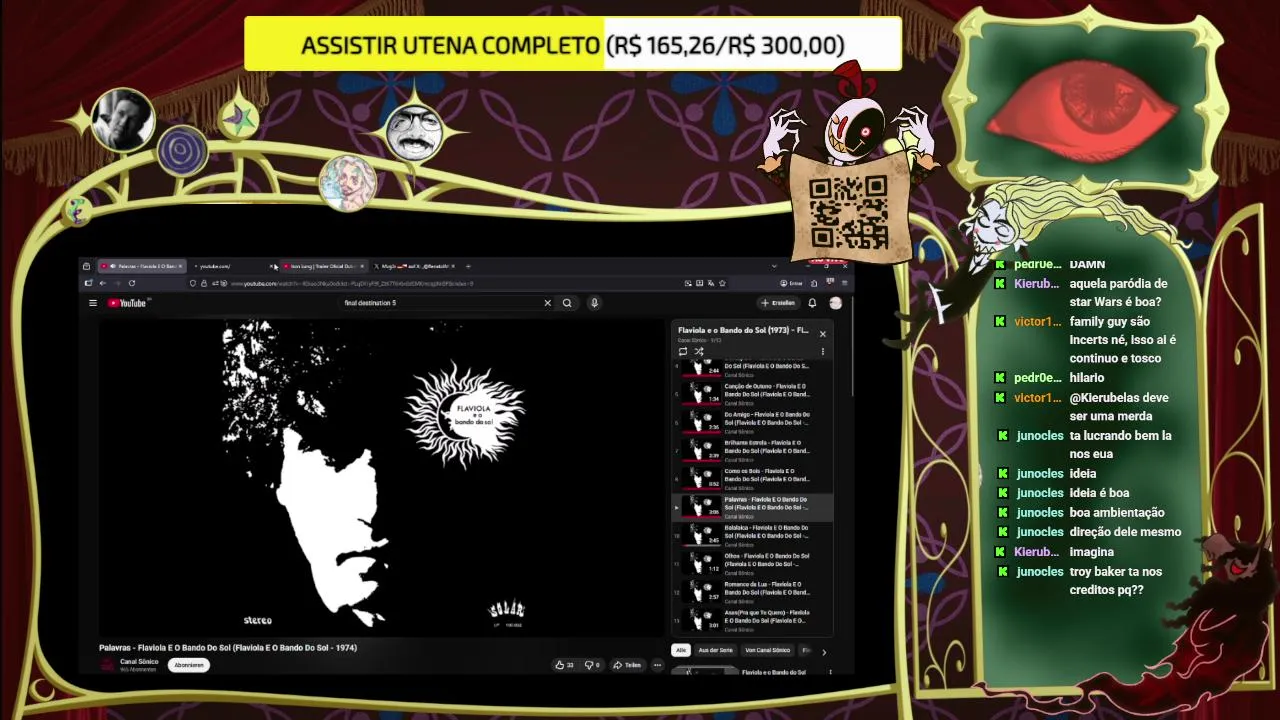Switch to the Palavras YouTube browser tab

point(143,266)
